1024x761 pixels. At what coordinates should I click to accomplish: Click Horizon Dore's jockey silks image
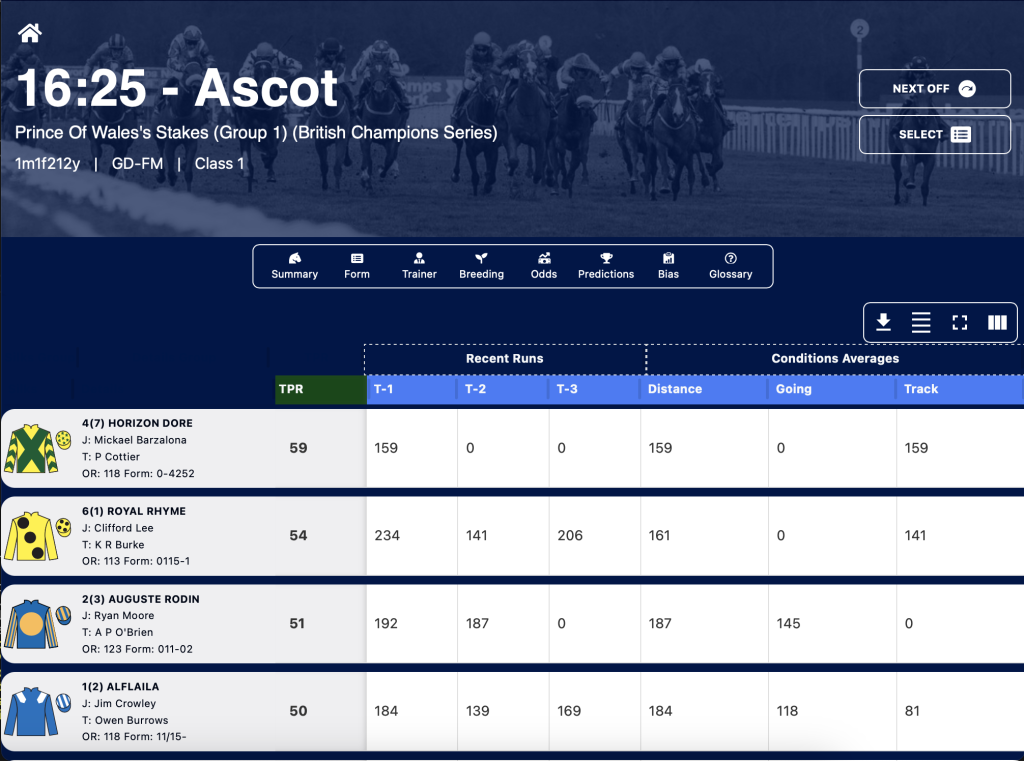[x=38, y=448]
